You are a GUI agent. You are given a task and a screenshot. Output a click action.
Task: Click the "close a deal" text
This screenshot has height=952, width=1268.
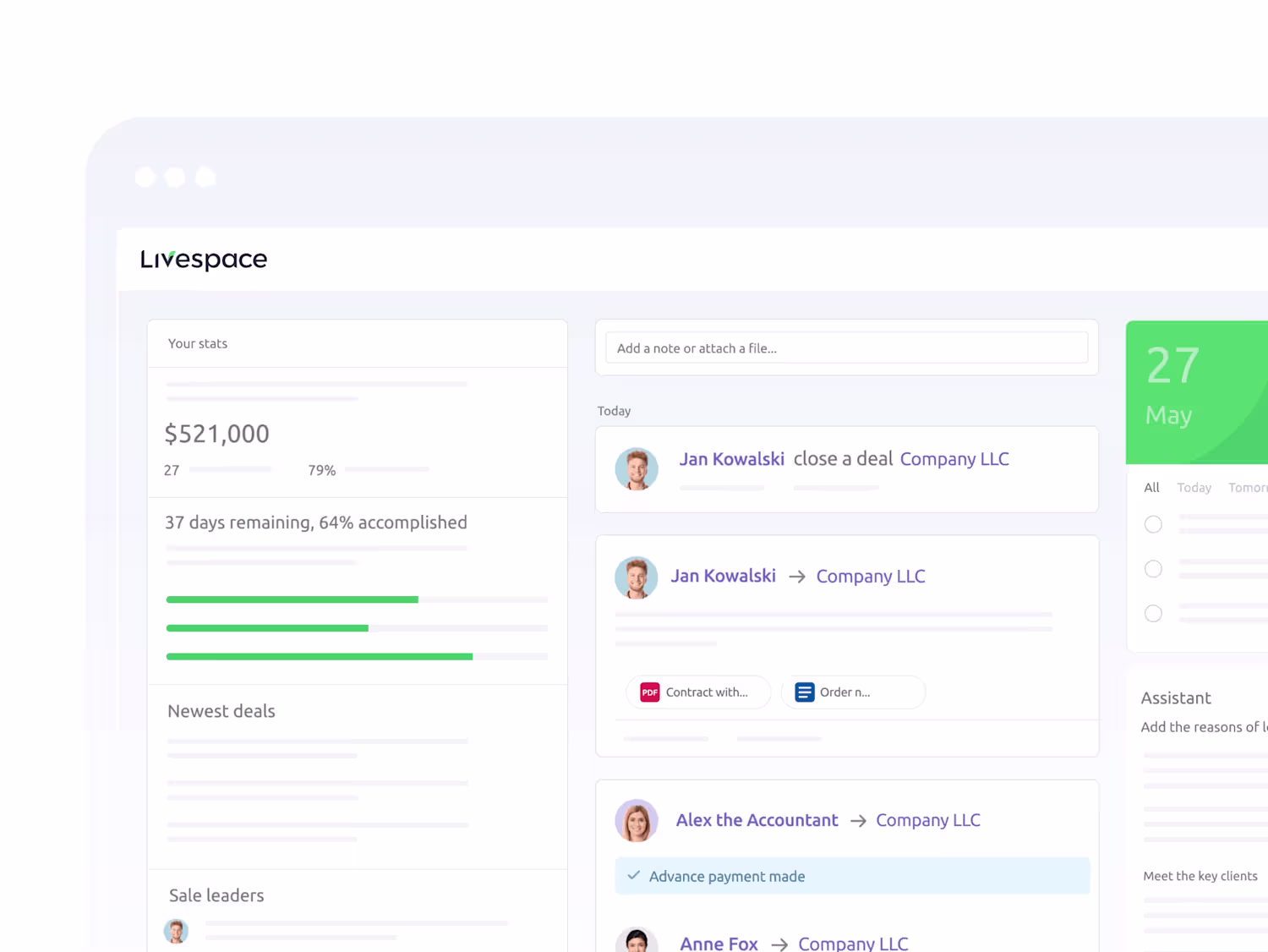coord(843,459)
